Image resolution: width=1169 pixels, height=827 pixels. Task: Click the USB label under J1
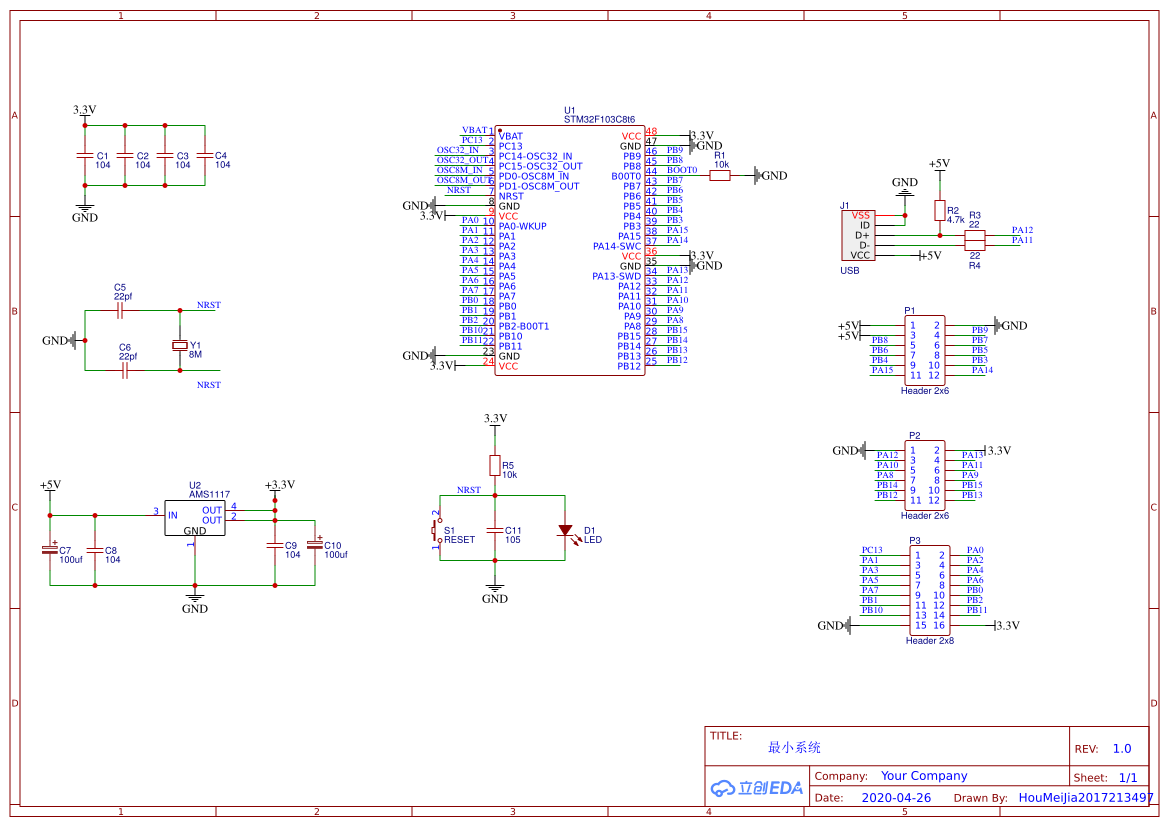pyautogui.click(x=850, y=271)
